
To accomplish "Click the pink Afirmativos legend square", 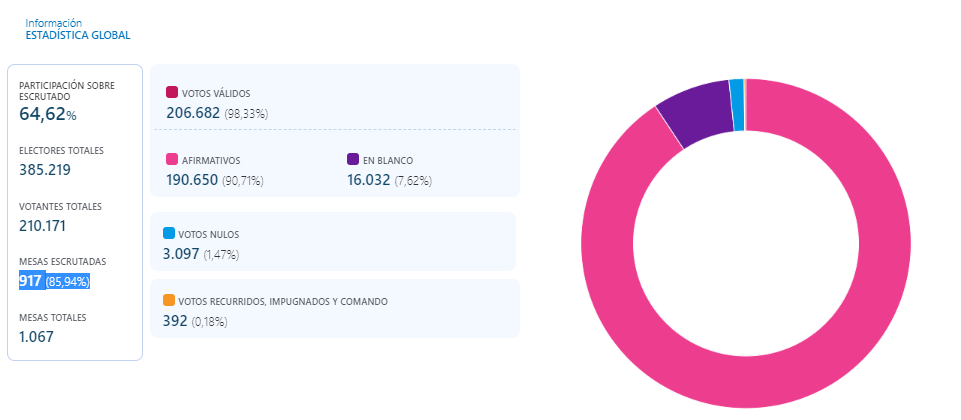I will coord(172,159).
